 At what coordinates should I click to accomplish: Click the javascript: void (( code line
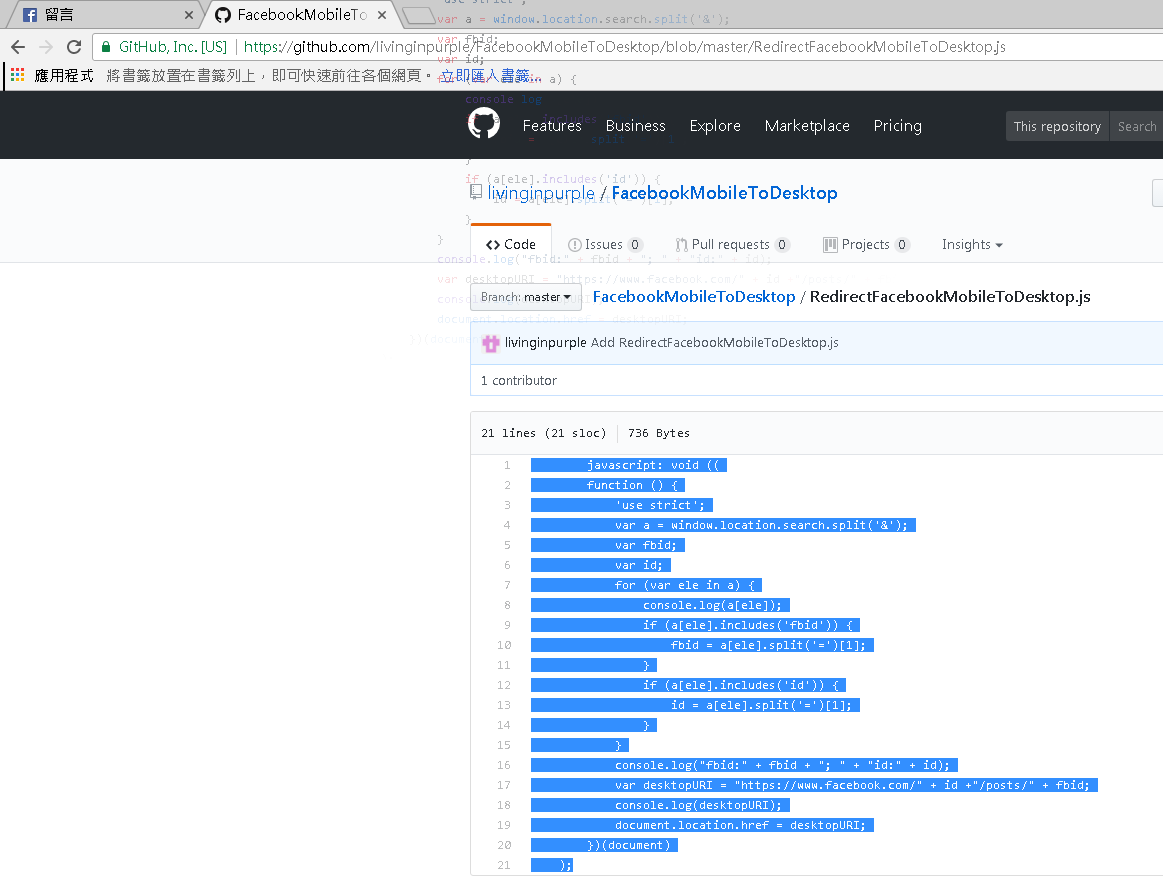[653, 465]
